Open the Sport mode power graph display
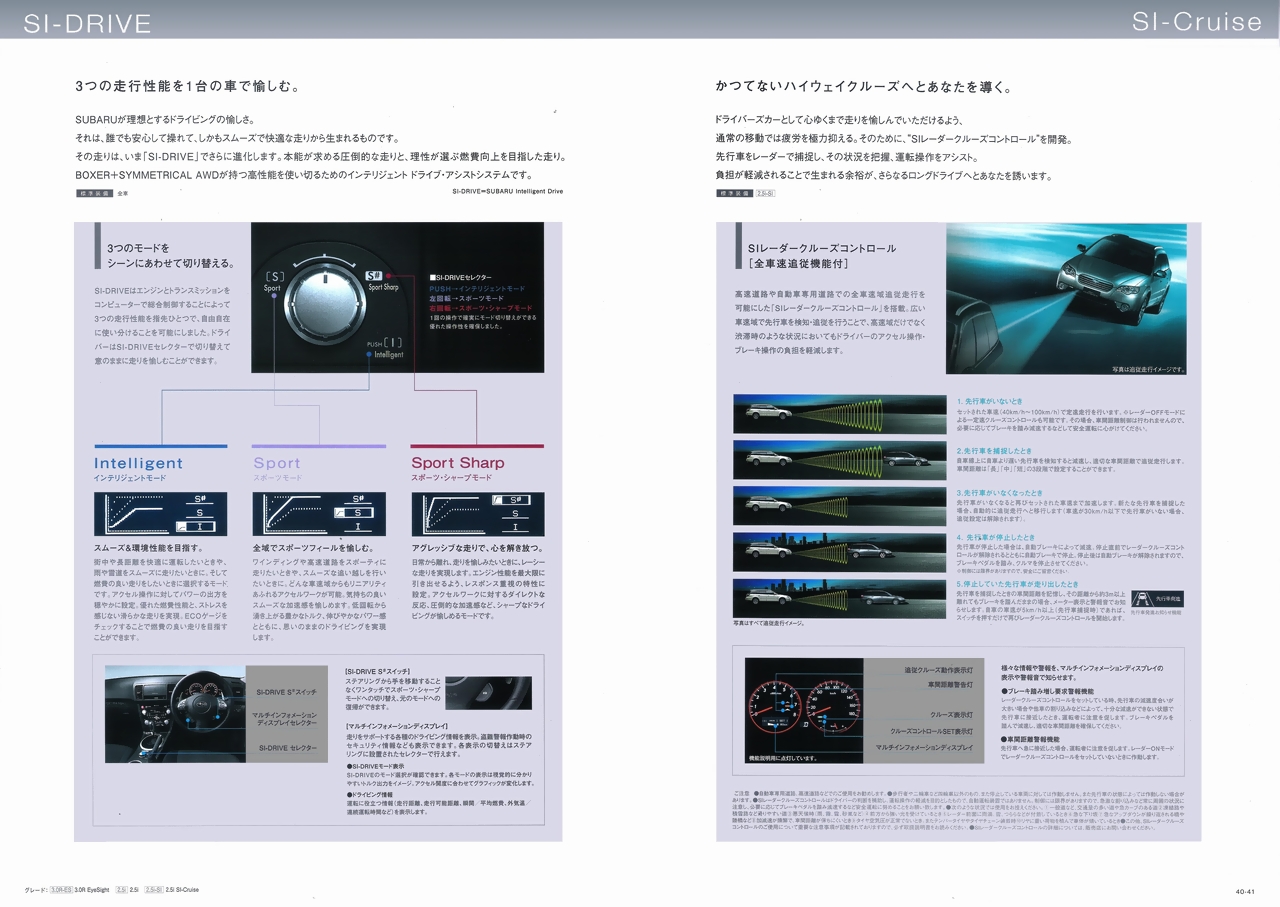Viewport: 1280px width, 907px height. 318,514
